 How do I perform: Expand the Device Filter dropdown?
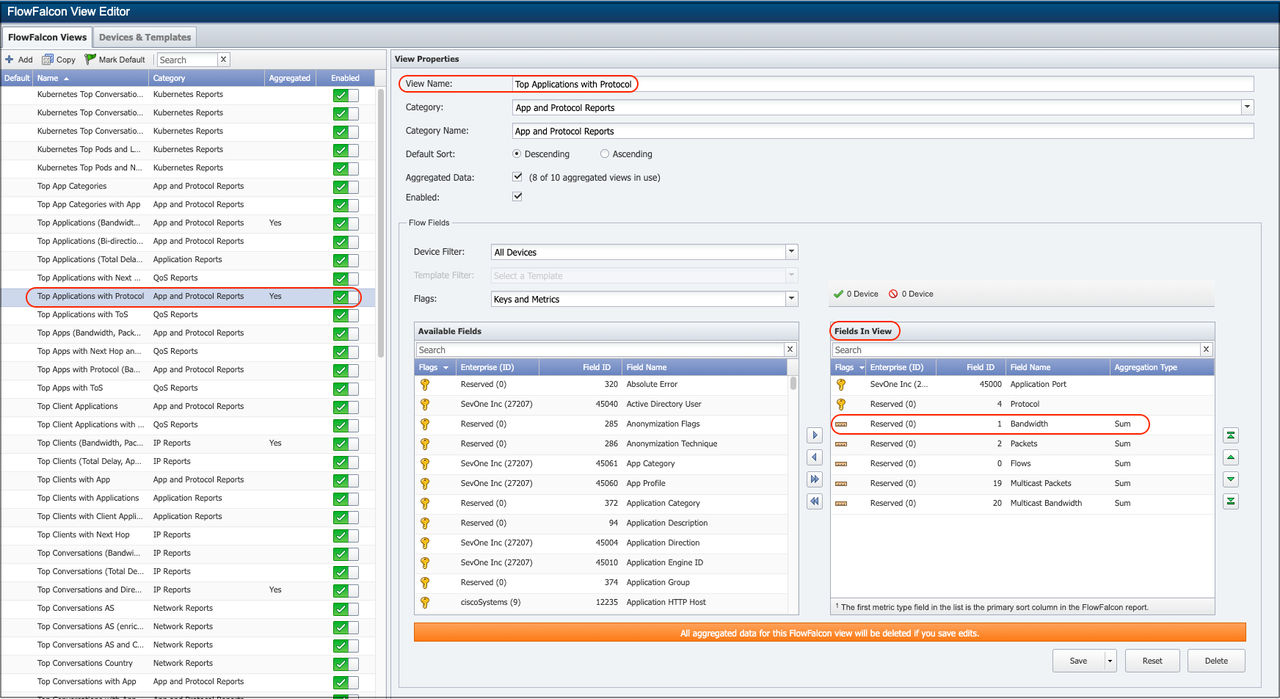[791, 252]
